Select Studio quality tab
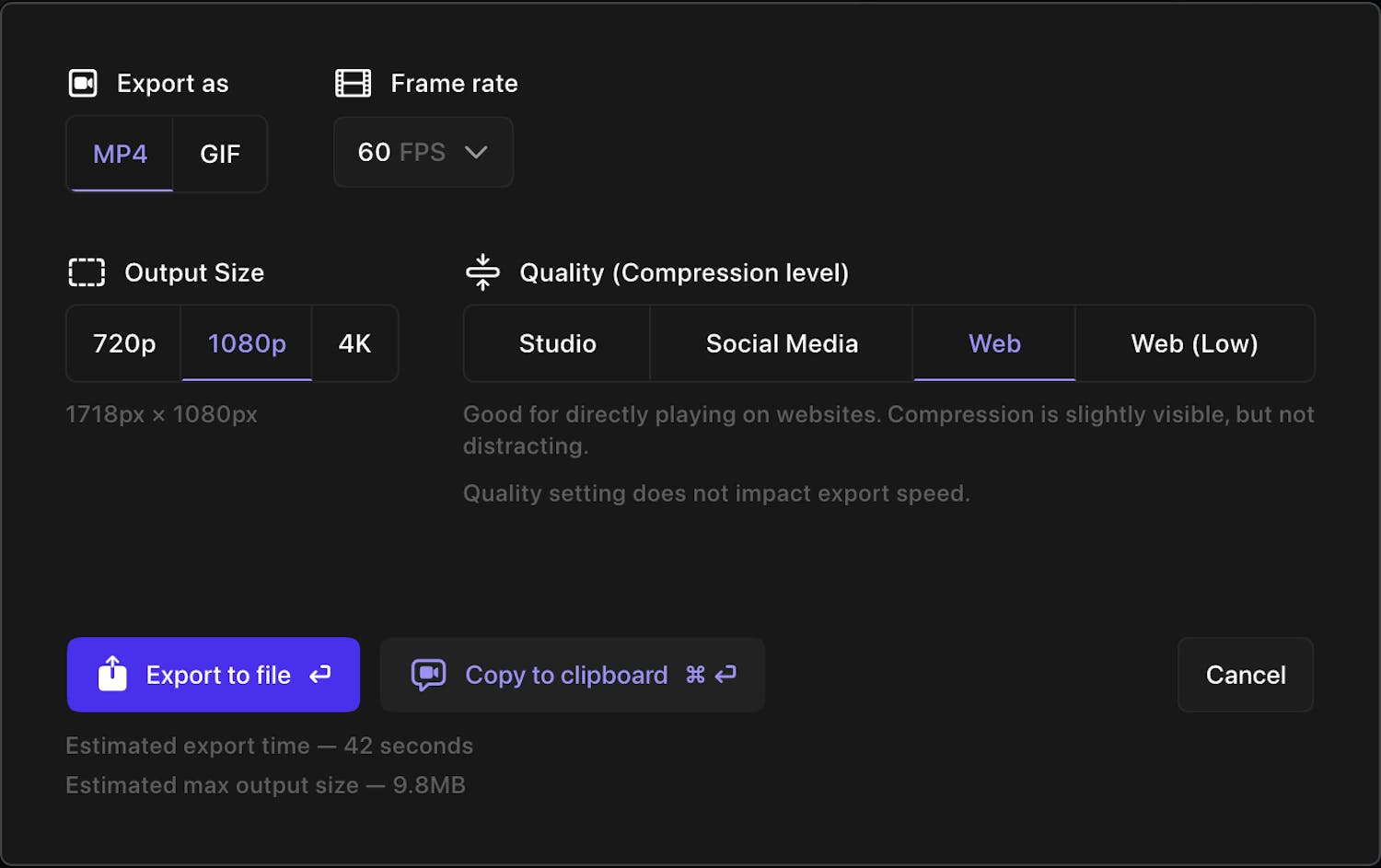Image resolution: width=1381 pixels, height=868 pixels. 557,343
